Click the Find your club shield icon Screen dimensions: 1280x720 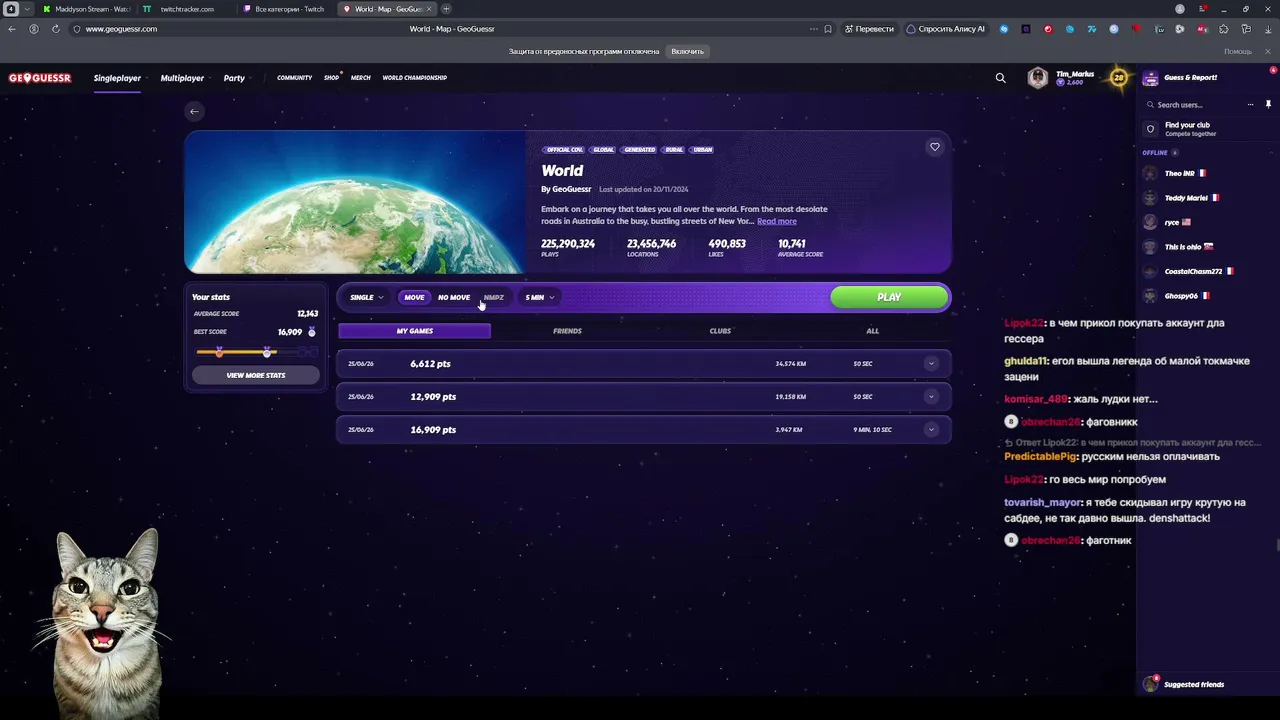pos(1150,129)
